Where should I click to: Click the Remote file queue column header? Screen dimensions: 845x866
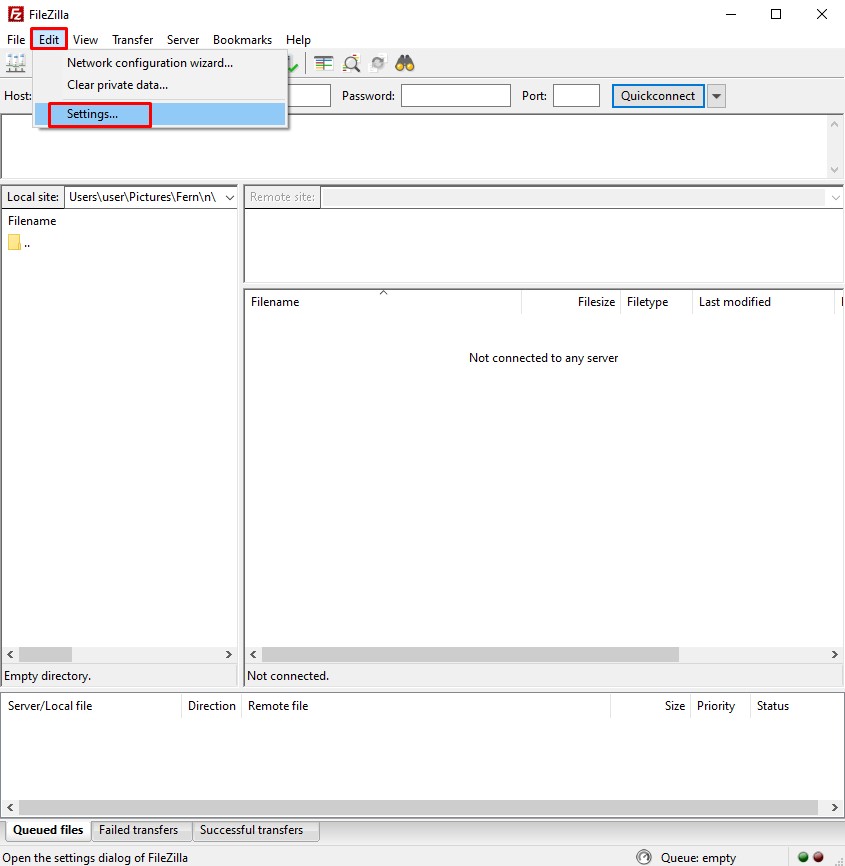[x=426, y=706]
